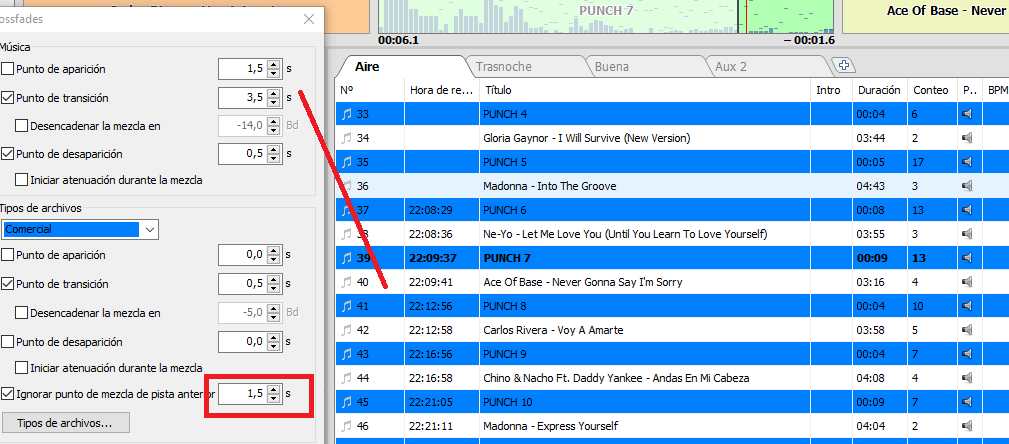The height and width of the screenshot is (444, 1009).
Task: Click speaker icon for Madonna Into The Groove
Action: 966,186
